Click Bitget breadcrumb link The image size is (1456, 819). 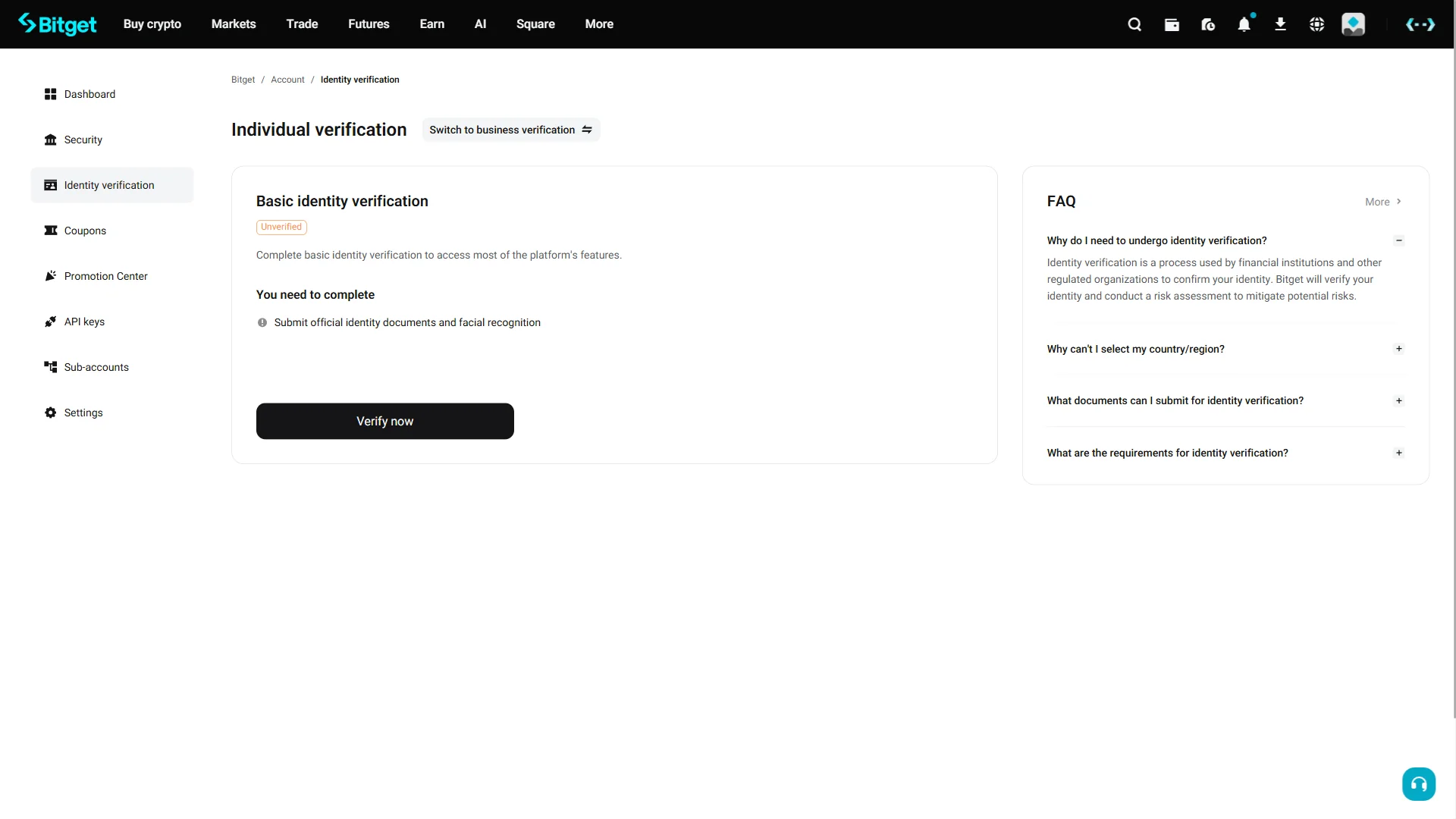[x=243, y=80]
